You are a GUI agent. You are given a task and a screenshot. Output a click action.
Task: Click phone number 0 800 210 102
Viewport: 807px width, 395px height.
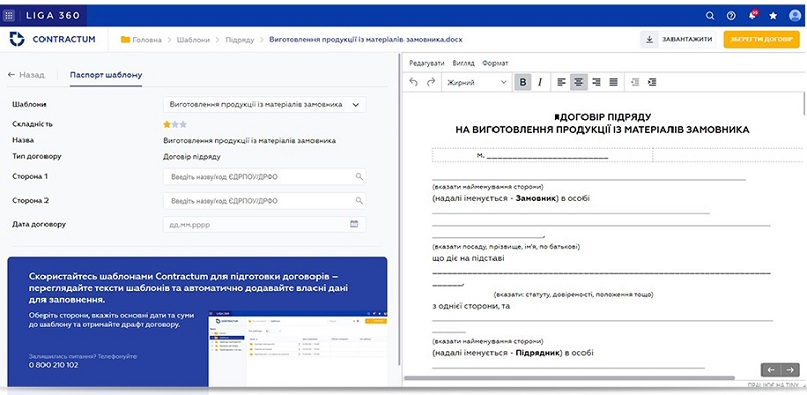[x=54, y=365]
